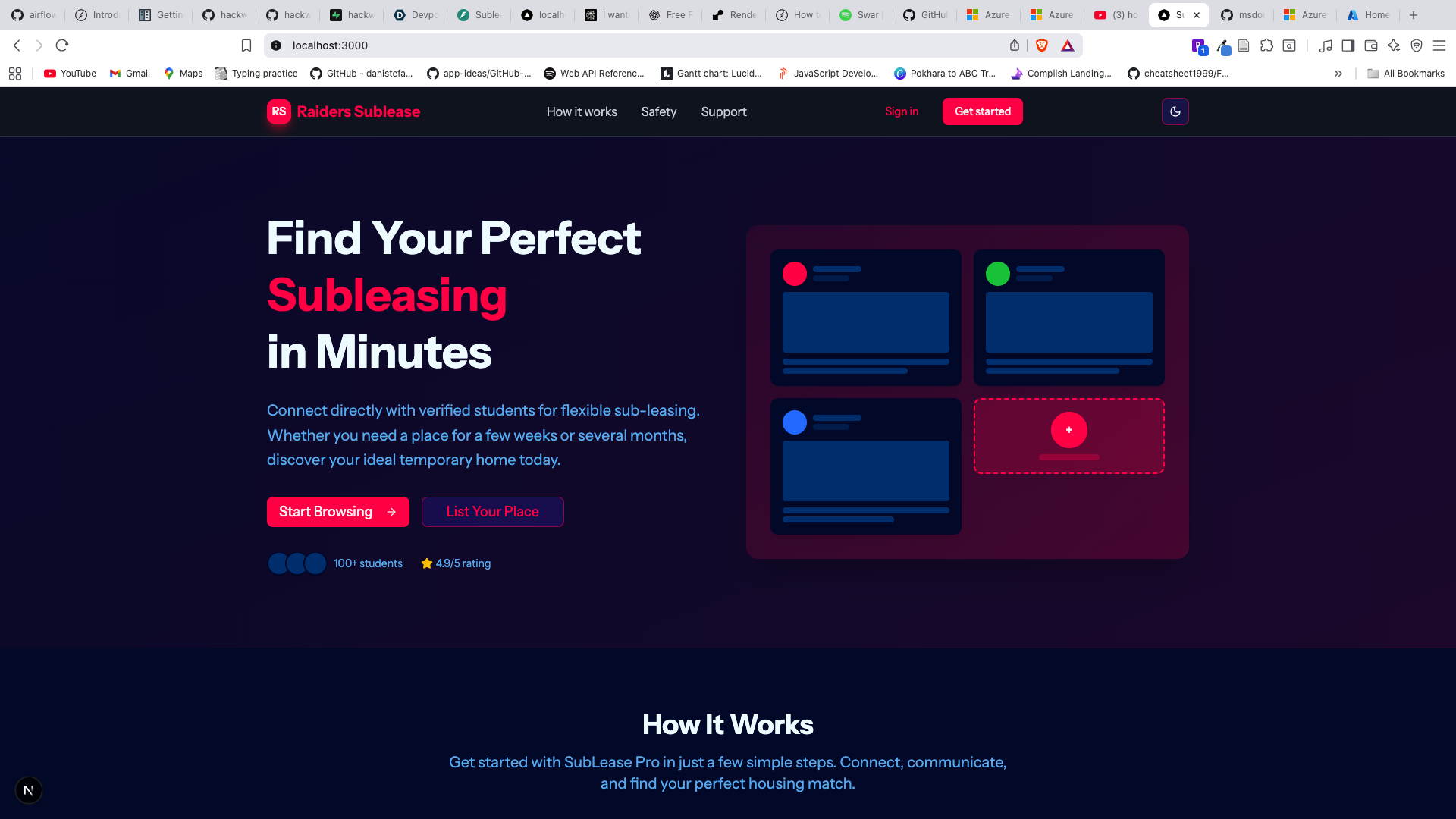
Task: Open the browser hamburger menu
Action: [1439, 45]
